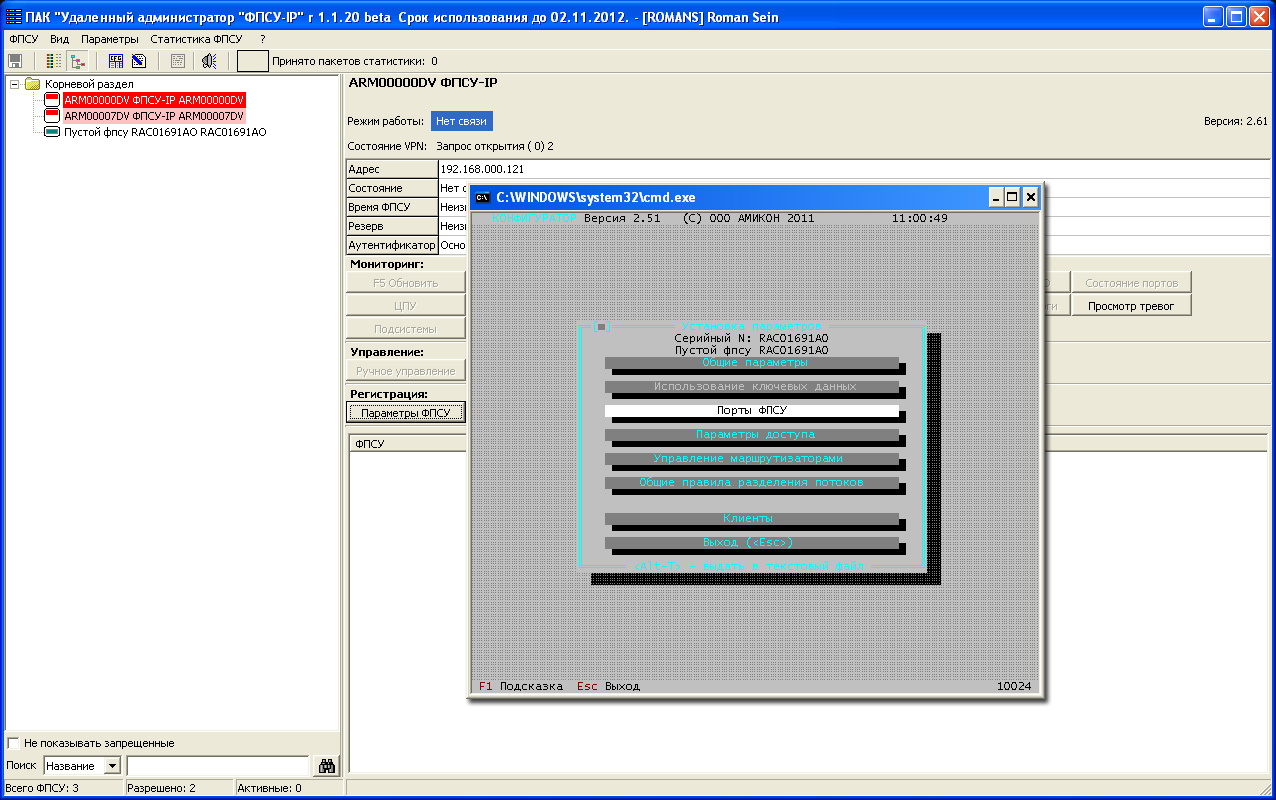The width and height of the screenshot is (1276, 800).
Task: Open the ? help menu
Action: coord(262,38)
